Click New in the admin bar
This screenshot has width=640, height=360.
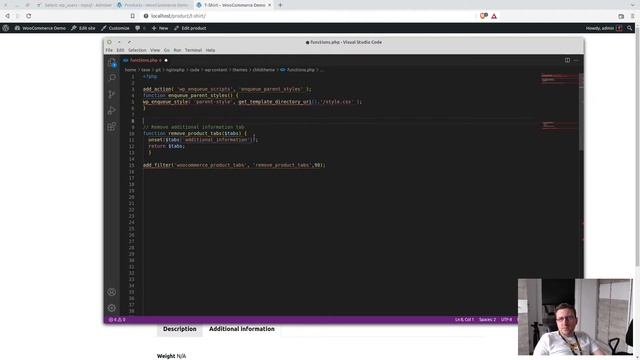160,28
